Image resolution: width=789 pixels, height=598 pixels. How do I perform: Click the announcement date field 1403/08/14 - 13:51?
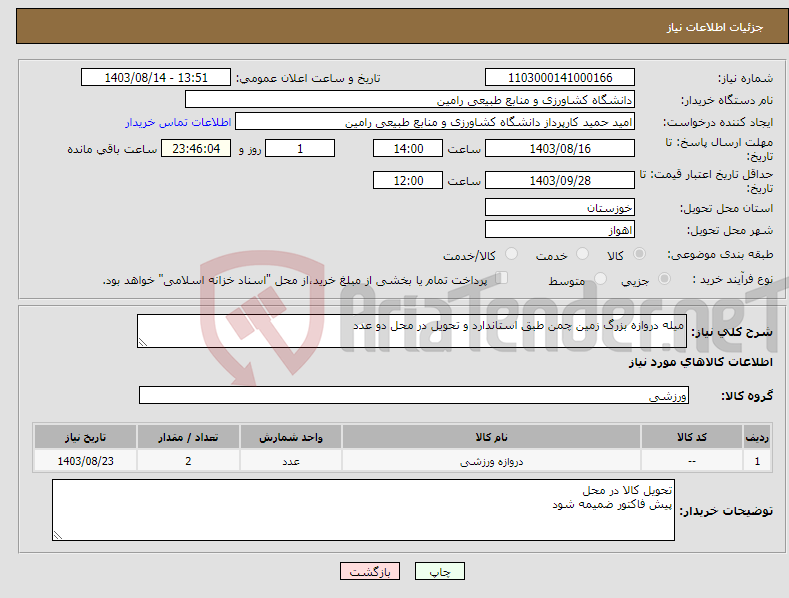pos(156,78)
